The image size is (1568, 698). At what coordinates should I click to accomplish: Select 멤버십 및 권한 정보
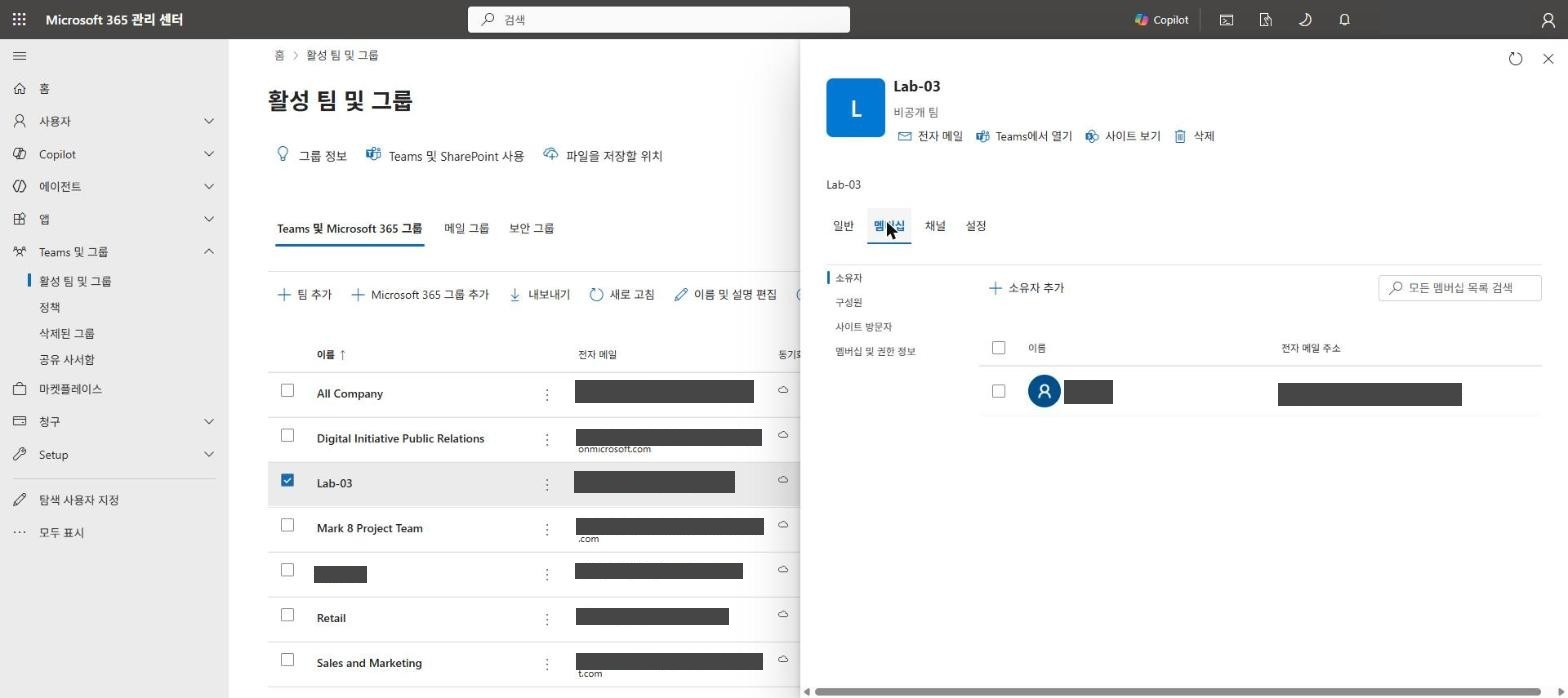(x=875, y=351)
